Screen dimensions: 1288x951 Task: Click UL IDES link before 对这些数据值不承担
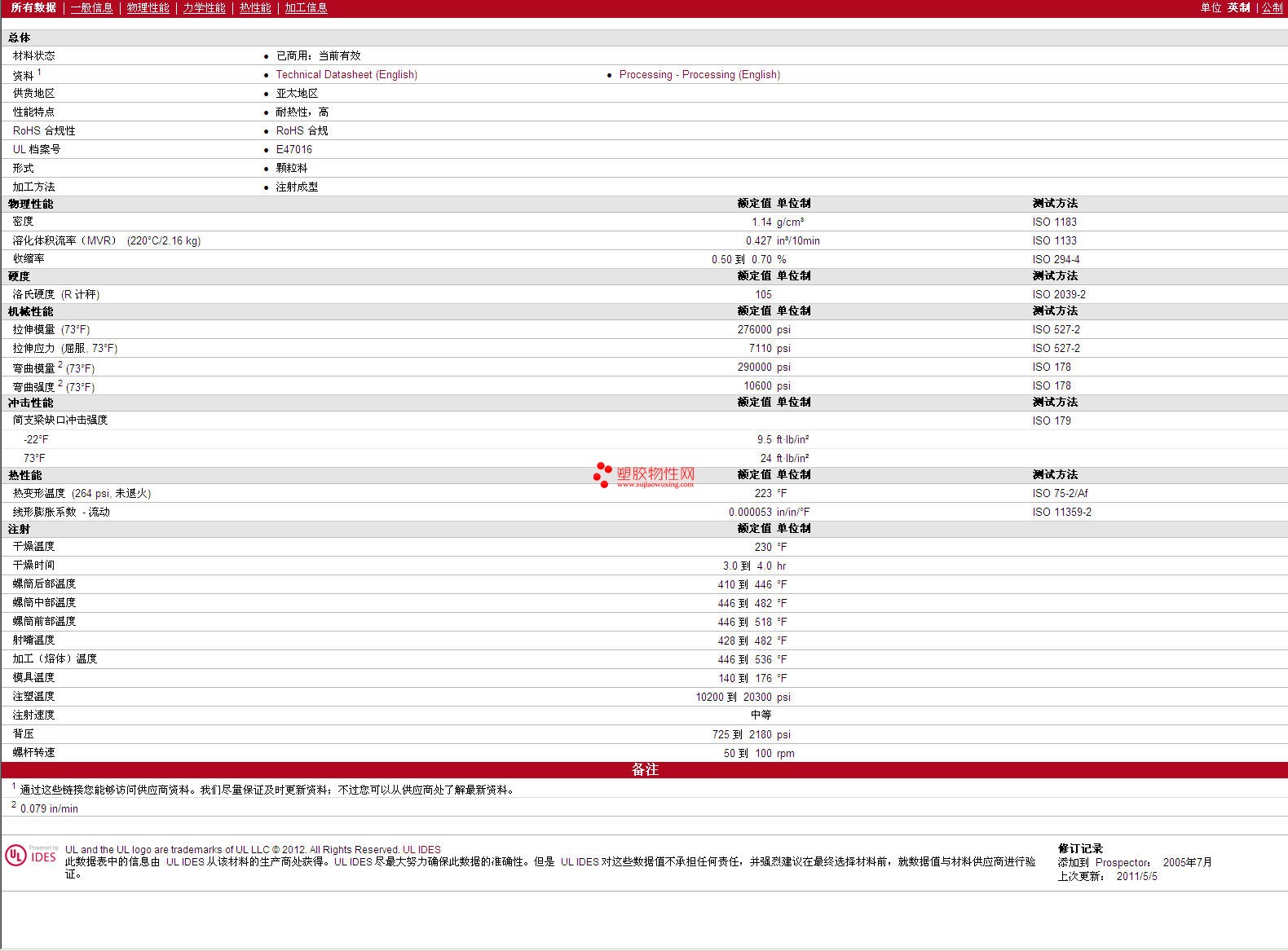tap(580, 861)
